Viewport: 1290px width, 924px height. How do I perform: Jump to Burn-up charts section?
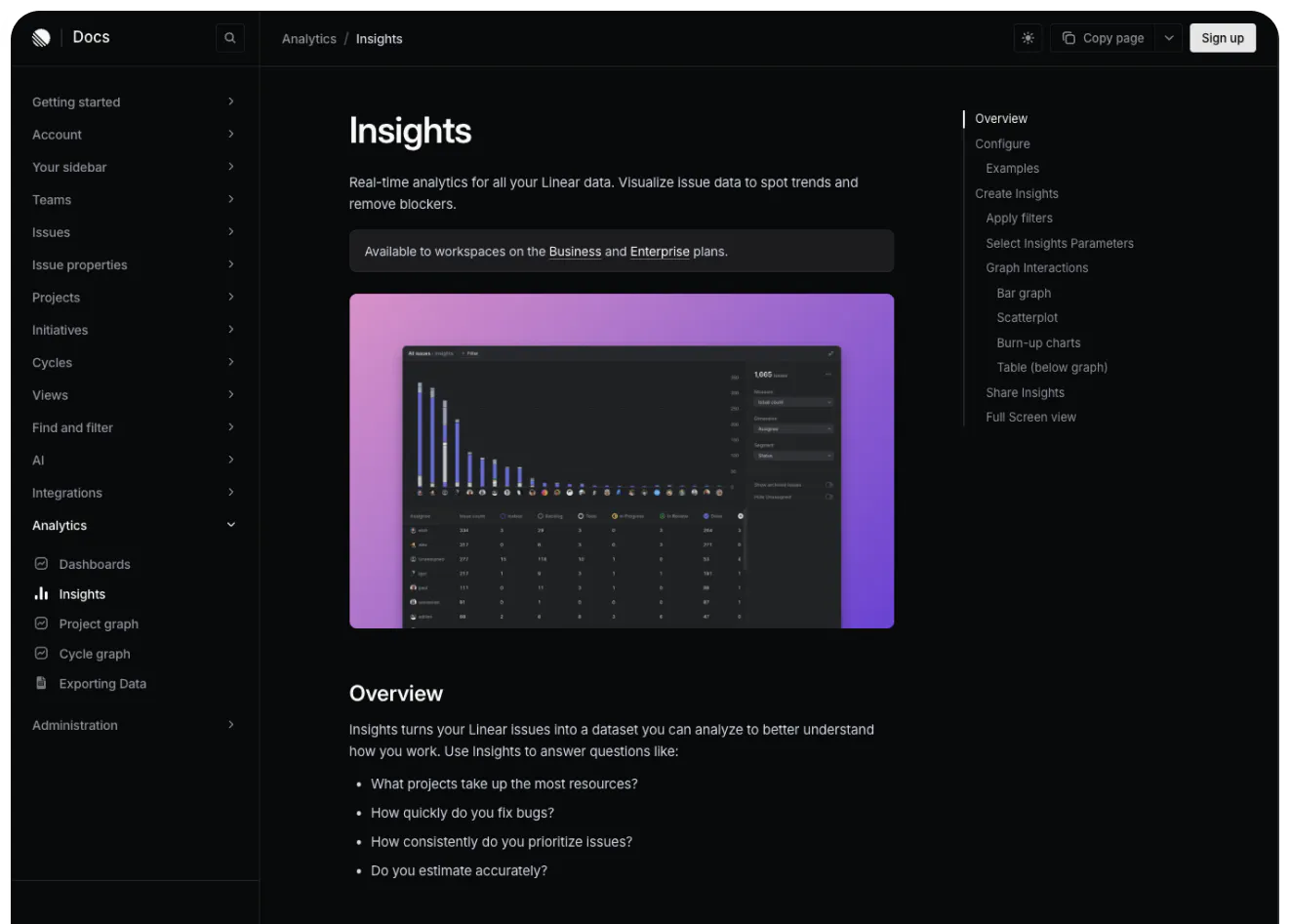[1038, 342]
